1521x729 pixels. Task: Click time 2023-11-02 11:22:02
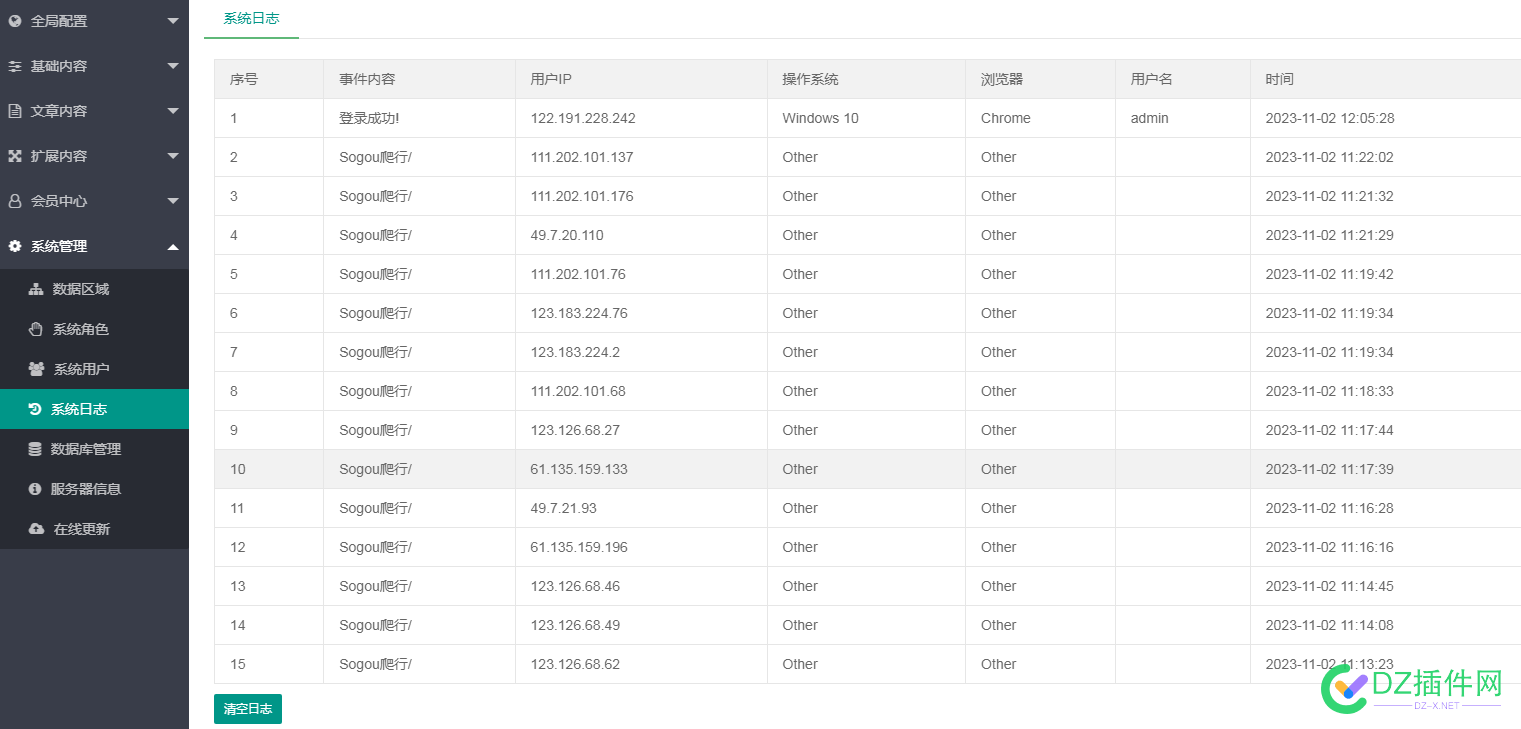(x=1329, y=157)
